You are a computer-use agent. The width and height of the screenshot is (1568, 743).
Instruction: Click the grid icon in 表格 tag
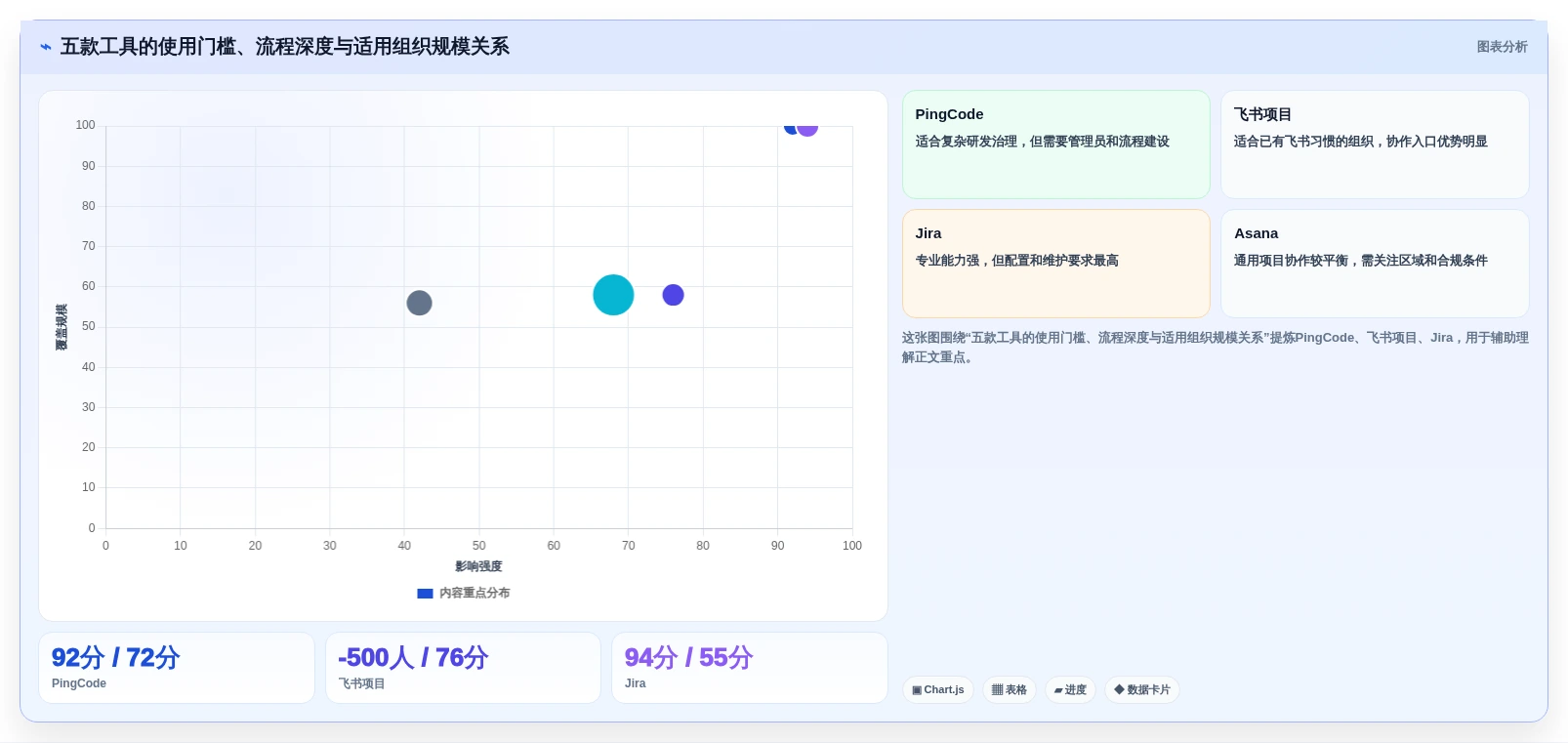997,690
